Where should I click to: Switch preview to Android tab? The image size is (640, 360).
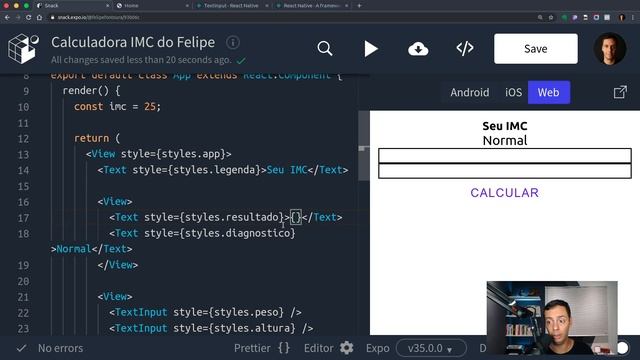[x=469, y=92]
